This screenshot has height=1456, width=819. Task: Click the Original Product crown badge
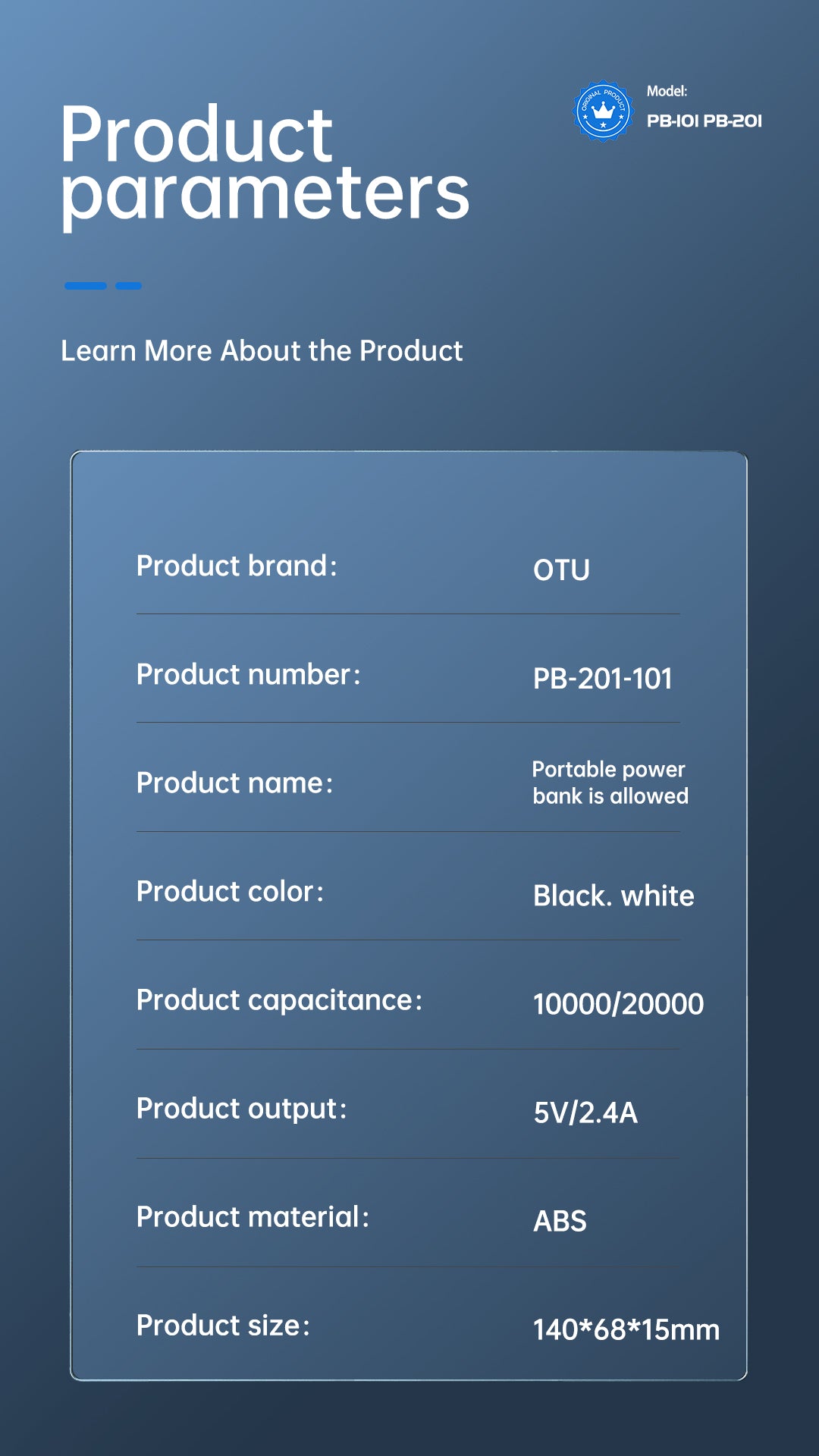[x=603, y=111]
